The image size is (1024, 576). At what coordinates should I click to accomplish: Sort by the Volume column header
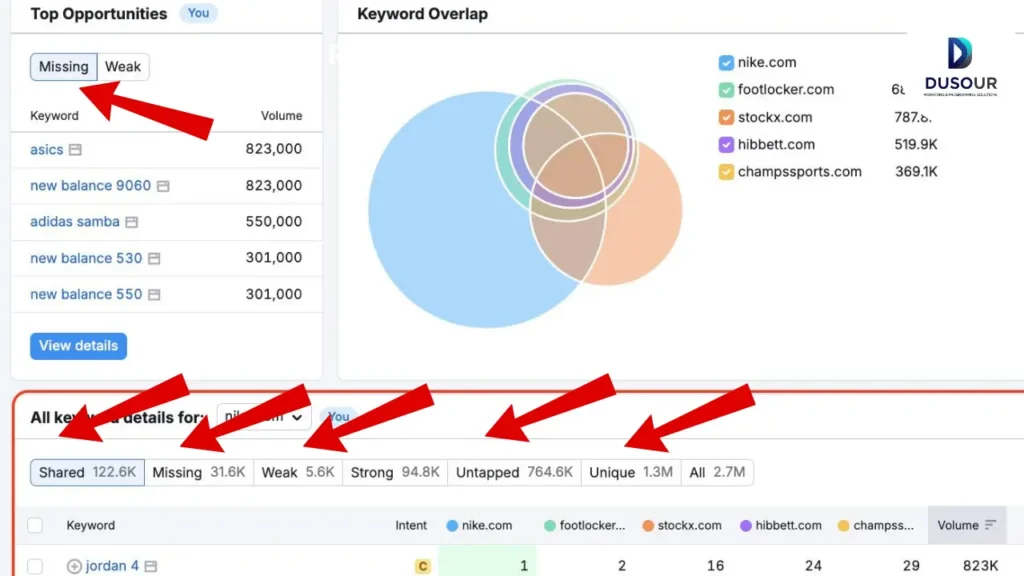click(967, 525)
